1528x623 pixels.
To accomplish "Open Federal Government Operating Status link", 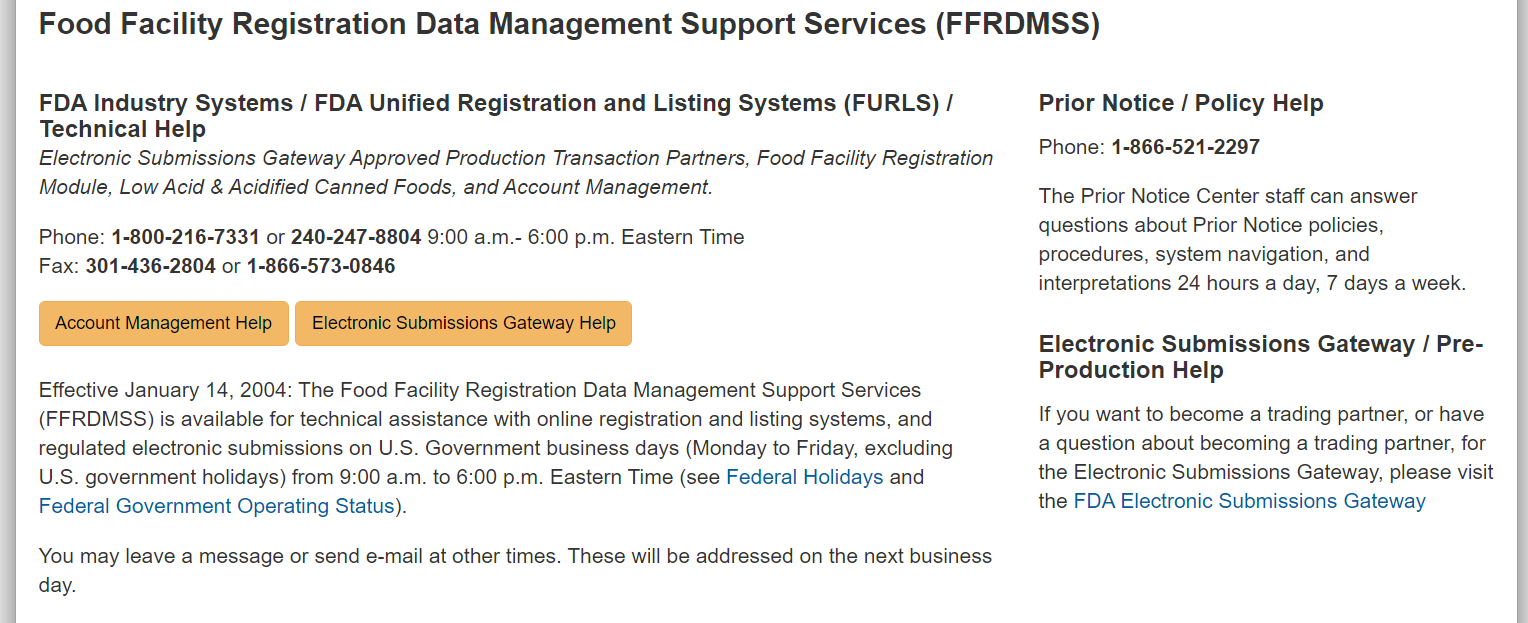I will (216, 506).
